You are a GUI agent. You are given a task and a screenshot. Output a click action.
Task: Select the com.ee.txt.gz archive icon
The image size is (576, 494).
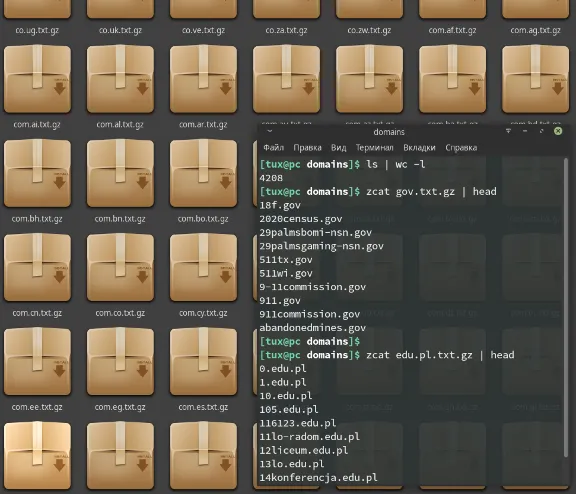click(x=37, y=361)
